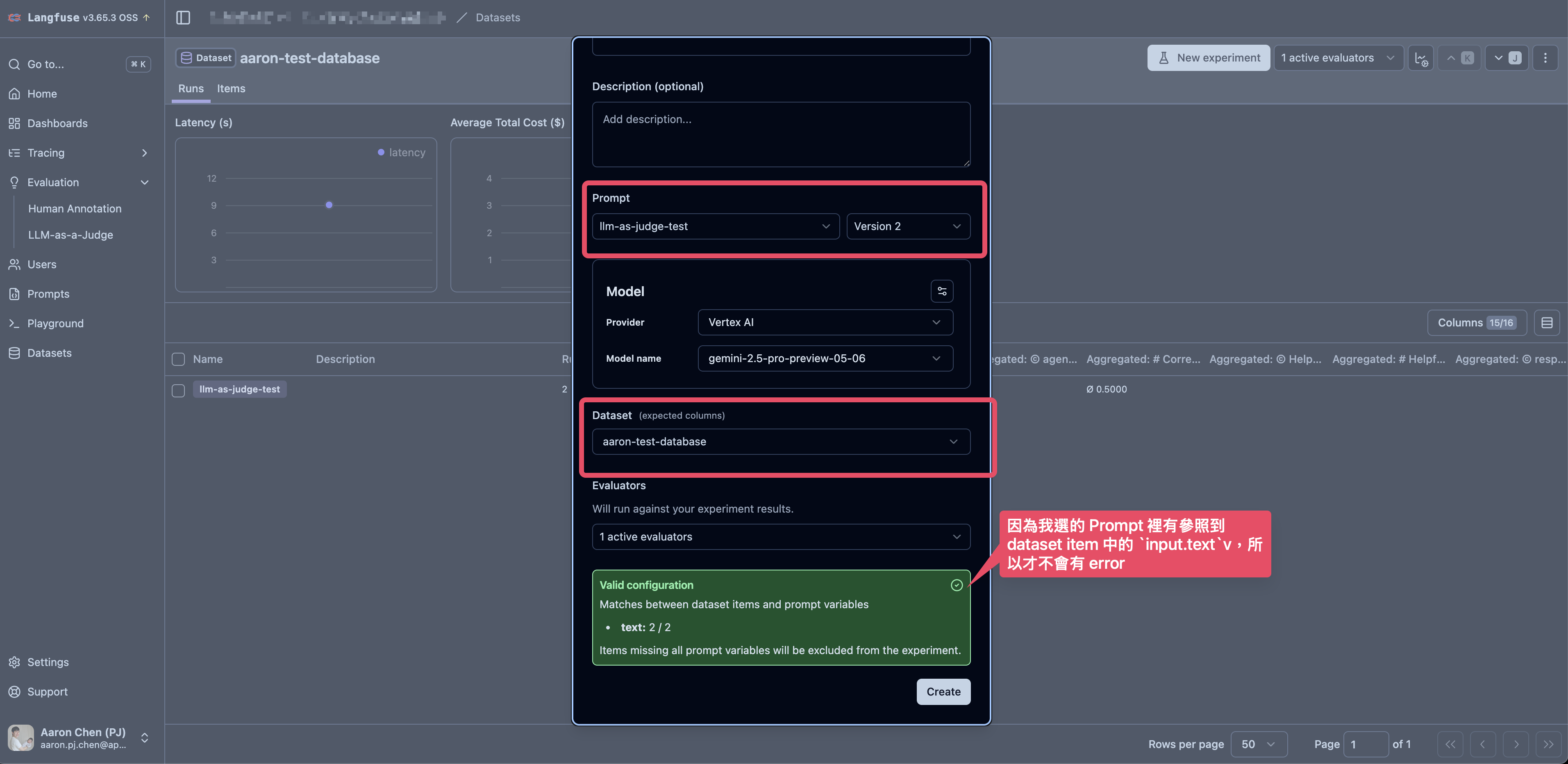Image resolution: width=1568 pixels, height=764 pixels.
Task: Click the chart settings icon
Action: [1421, 58]
